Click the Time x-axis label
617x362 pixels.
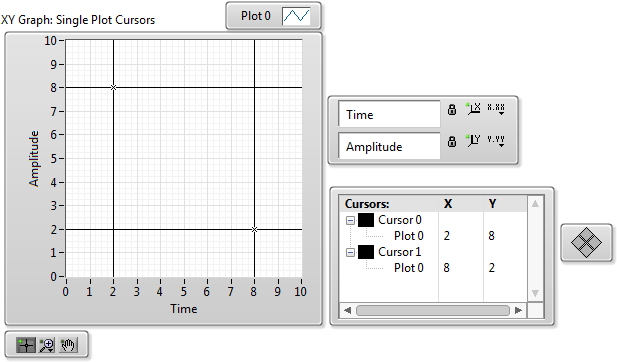[184, 309]
